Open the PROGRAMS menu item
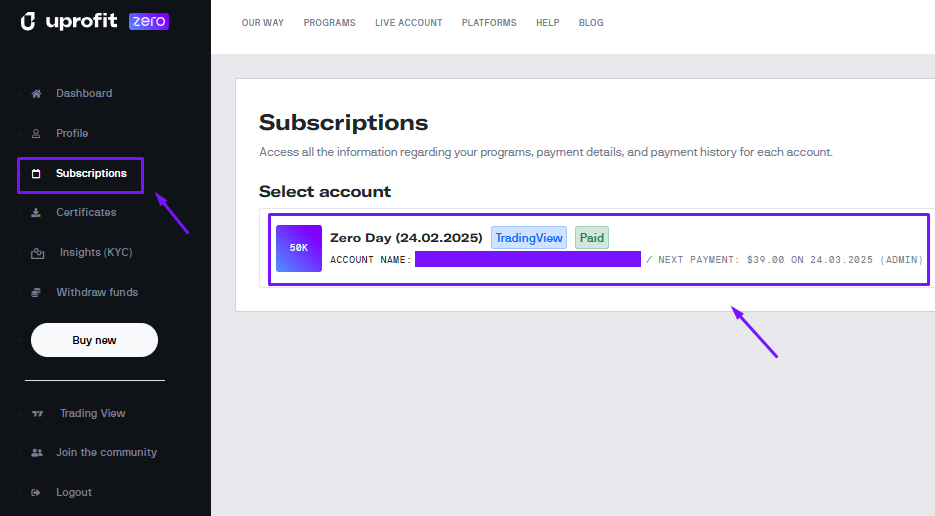This screenshot has height=516, width=935. pos(330,23)
